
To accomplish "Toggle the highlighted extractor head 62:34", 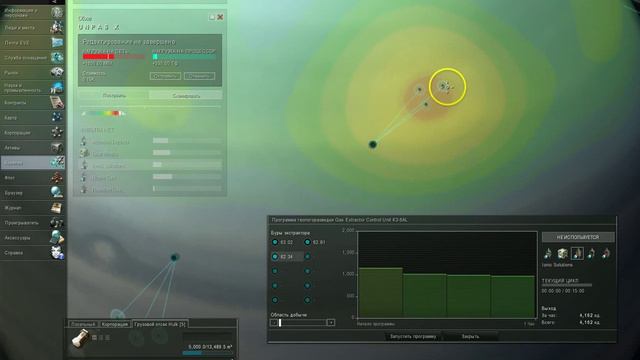I will click(275, 257).
